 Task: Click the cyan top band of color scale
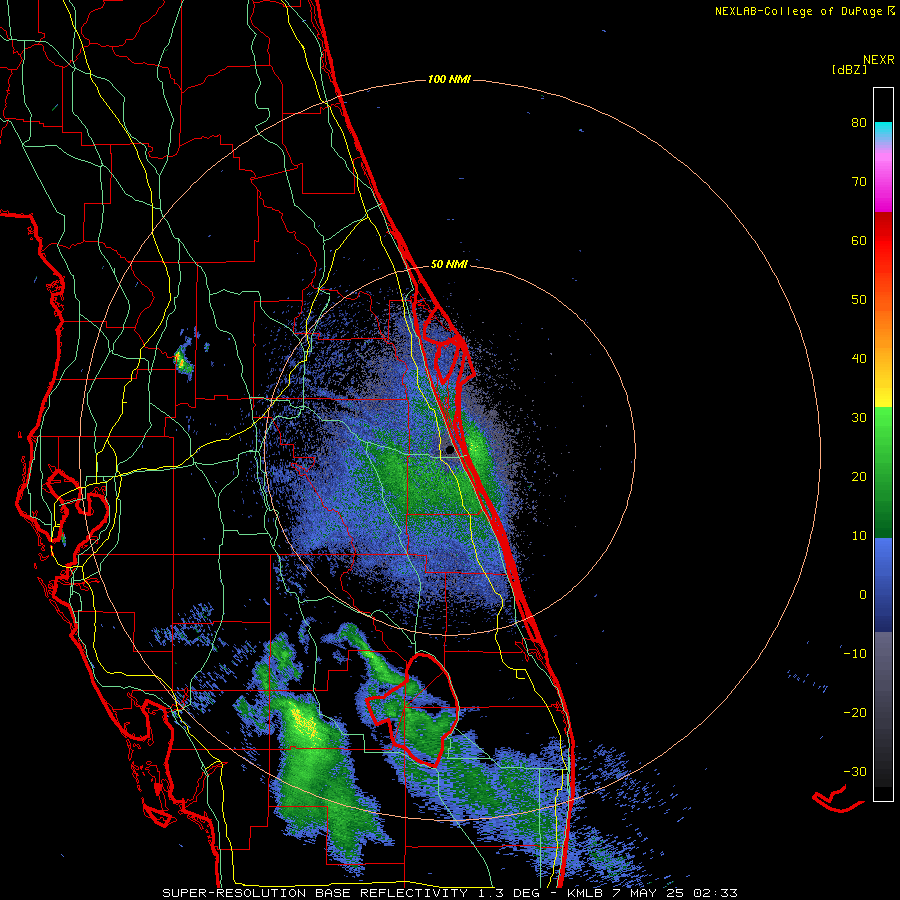(883, 131)
